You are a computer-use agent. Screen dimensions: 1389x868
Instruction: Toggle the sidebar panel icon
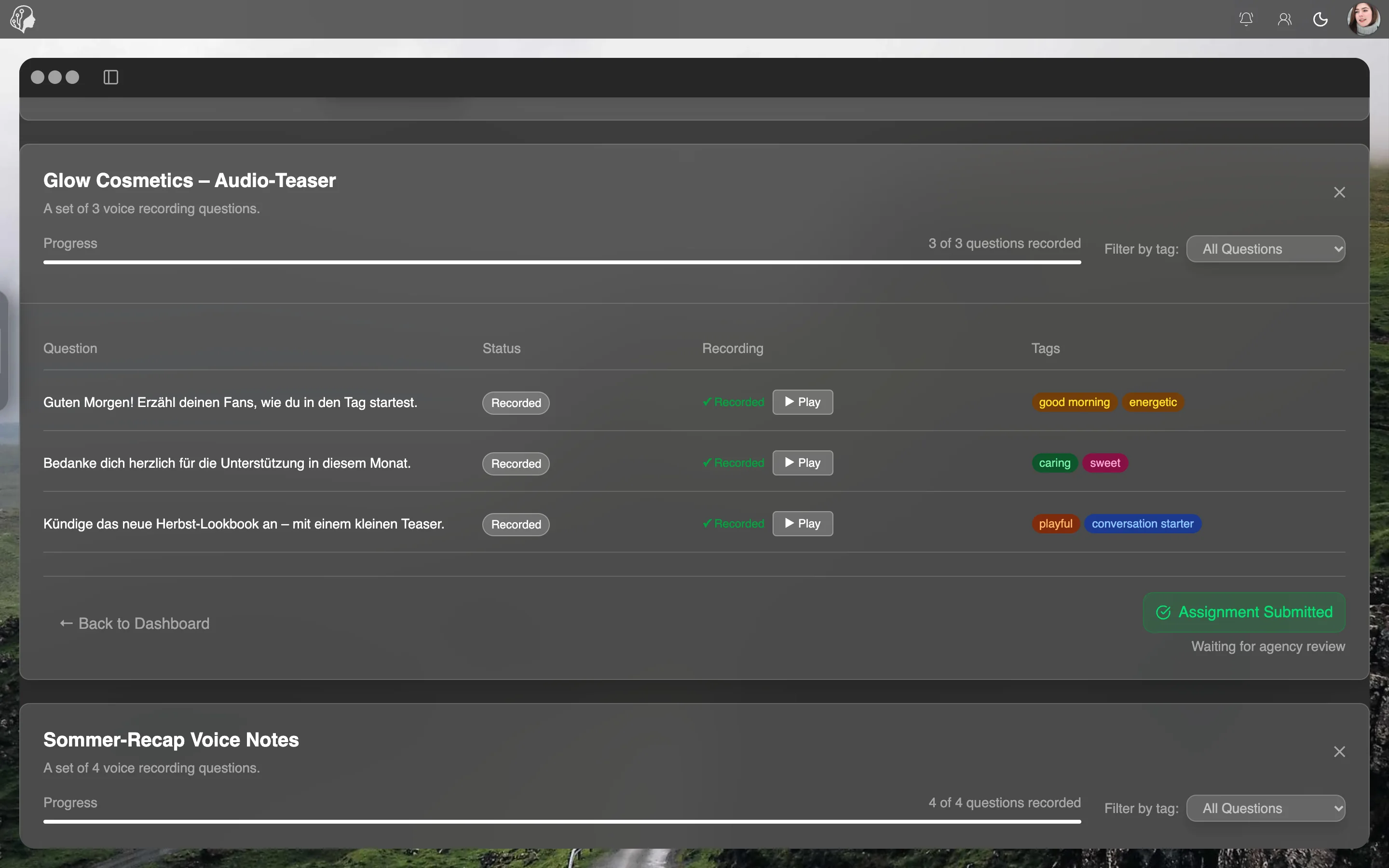(x=111, y=77)
